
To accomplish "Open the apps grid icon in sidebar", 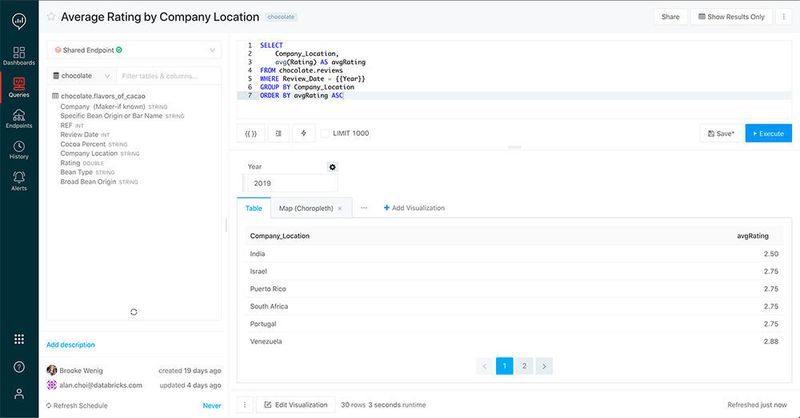I will (x=19, y=339).
